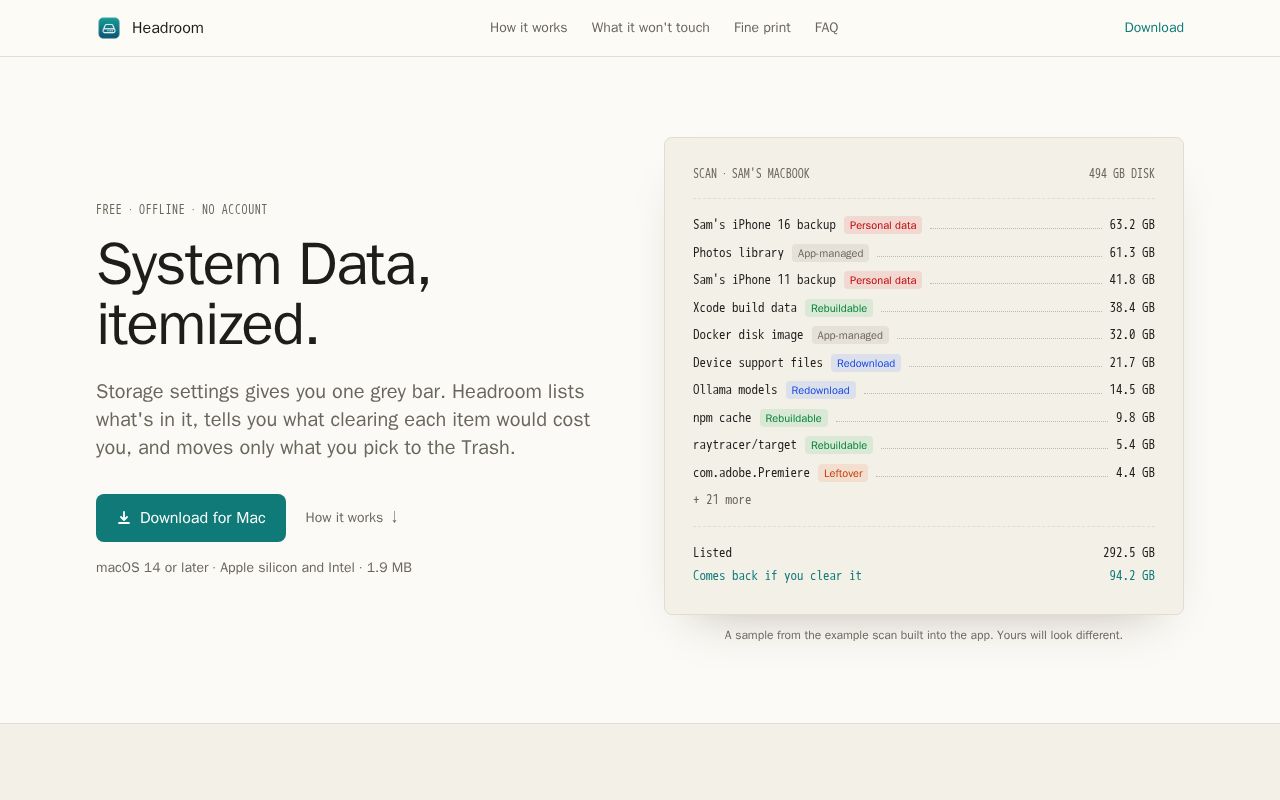Viewport: 1280px width, 800px height.
Task: Click the SCAN · SAM'S MACBOOK header text
Action: [x=751, y=174]
